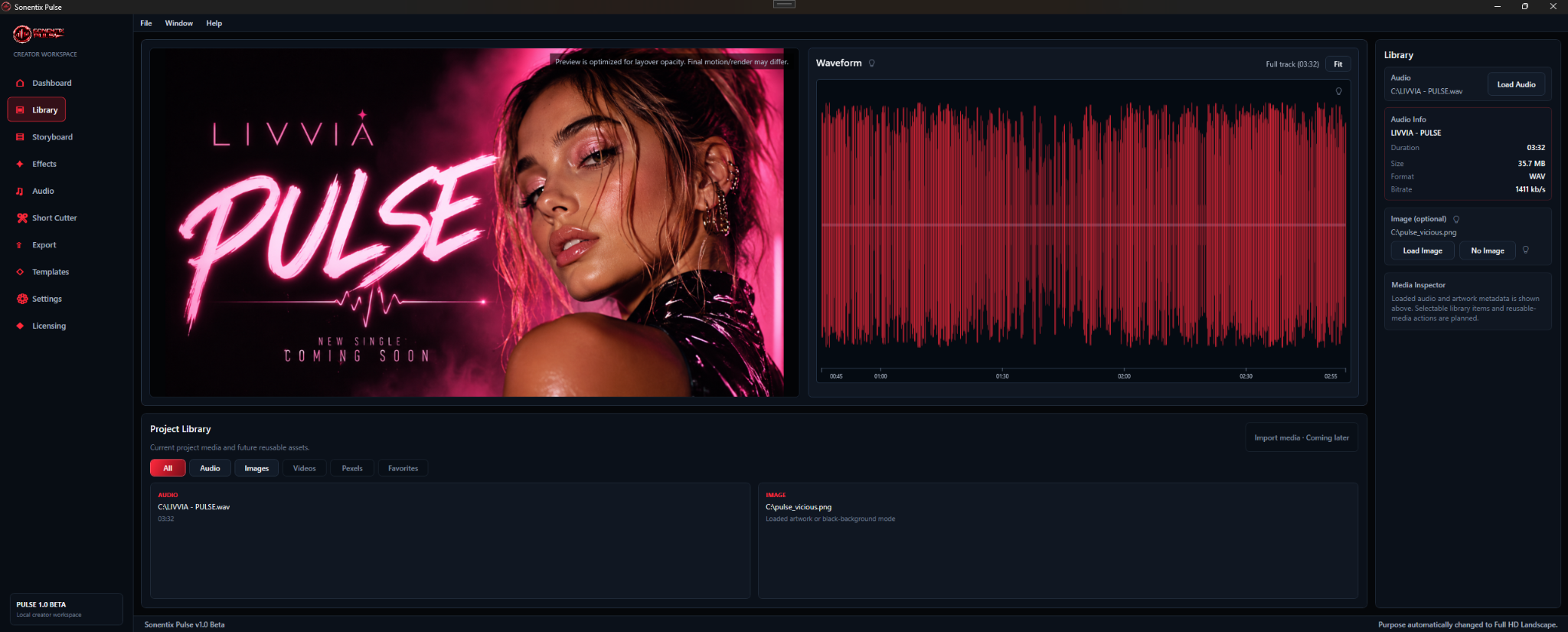Viewport: 1568px width, 632px height.
Task: Click the hint bulb next to Image (optional)
Action: point(1456,219)
